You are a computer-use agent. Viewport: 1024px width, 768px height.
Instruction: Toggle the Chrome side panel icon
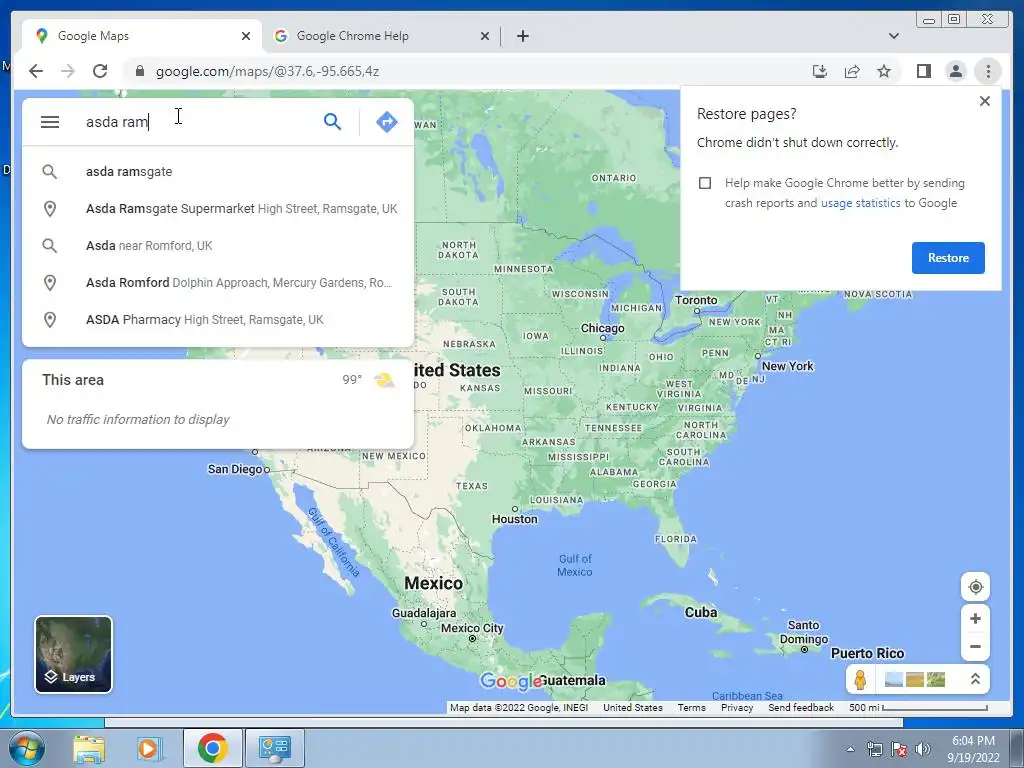(x=923, y=71)
